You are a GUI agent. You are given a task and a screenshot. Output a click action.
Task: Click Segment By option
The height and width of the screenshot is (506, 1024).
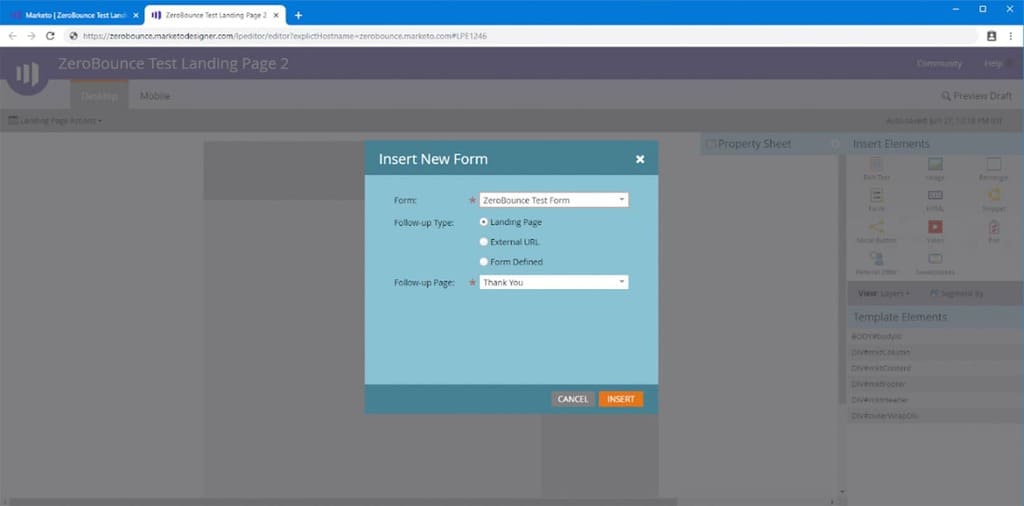click(957, 294)
